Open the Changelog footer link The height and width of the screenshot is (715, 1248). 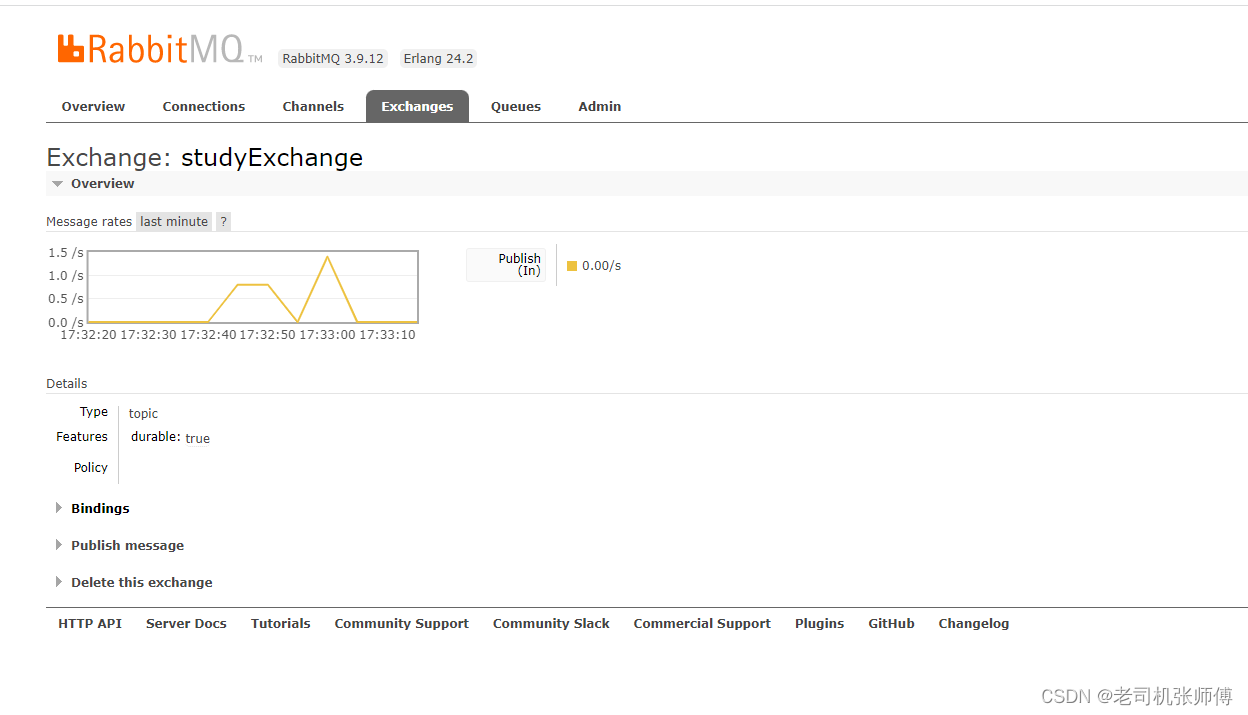973,623
